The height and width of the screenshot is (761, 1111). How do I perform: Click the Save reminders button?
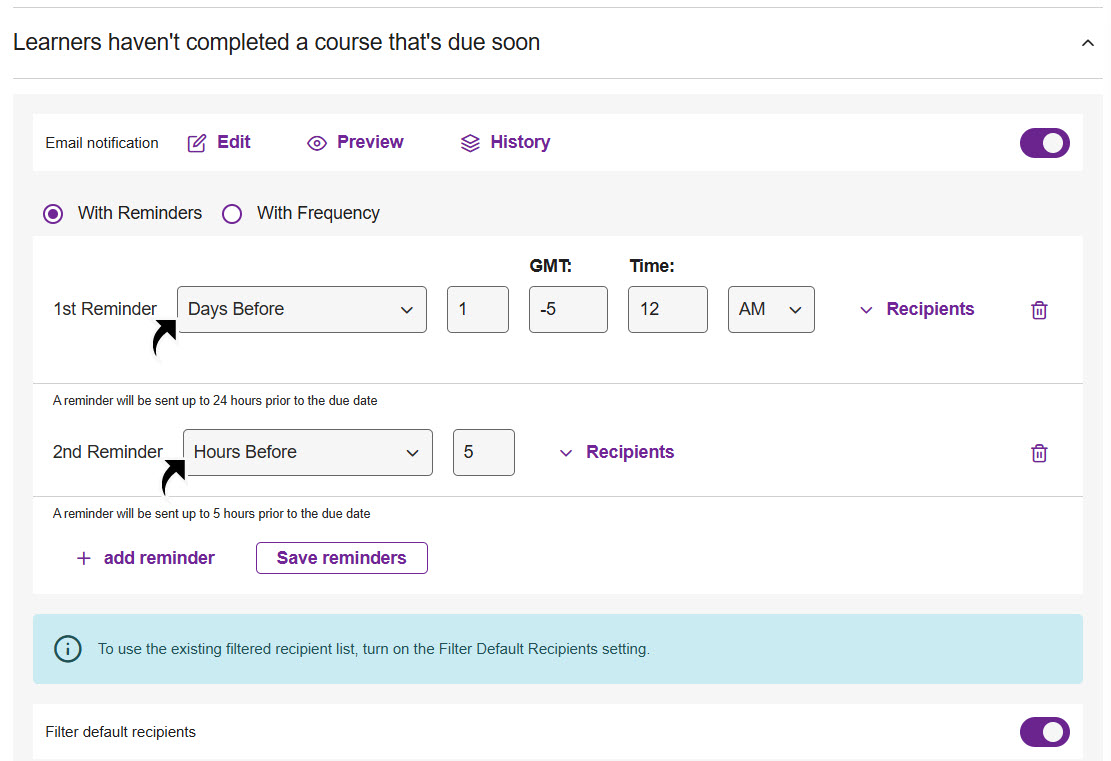tap(341, 558)
